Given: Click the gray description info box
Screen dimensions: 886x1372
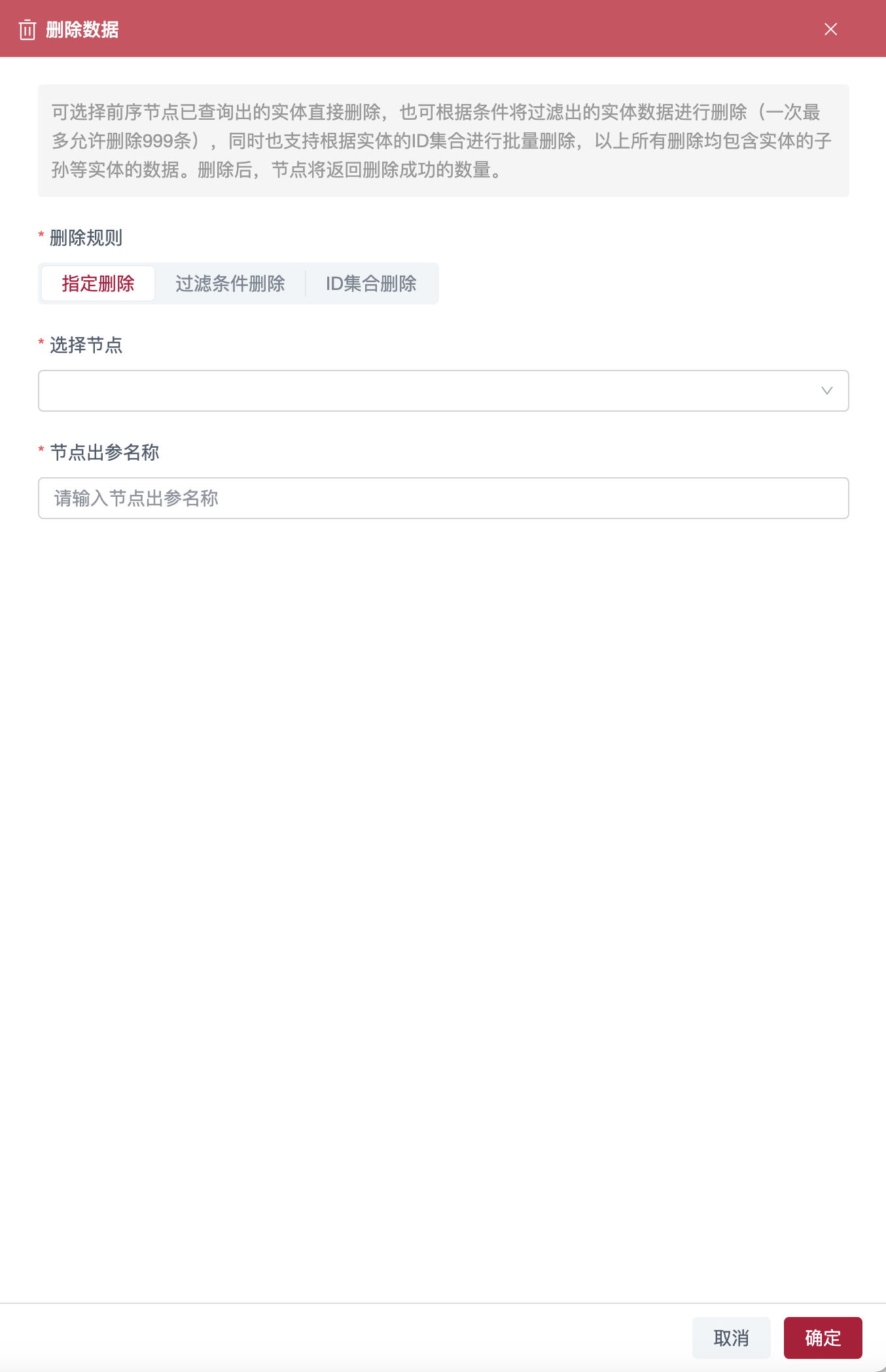Looking at the screenshot, I should (444, 141).
